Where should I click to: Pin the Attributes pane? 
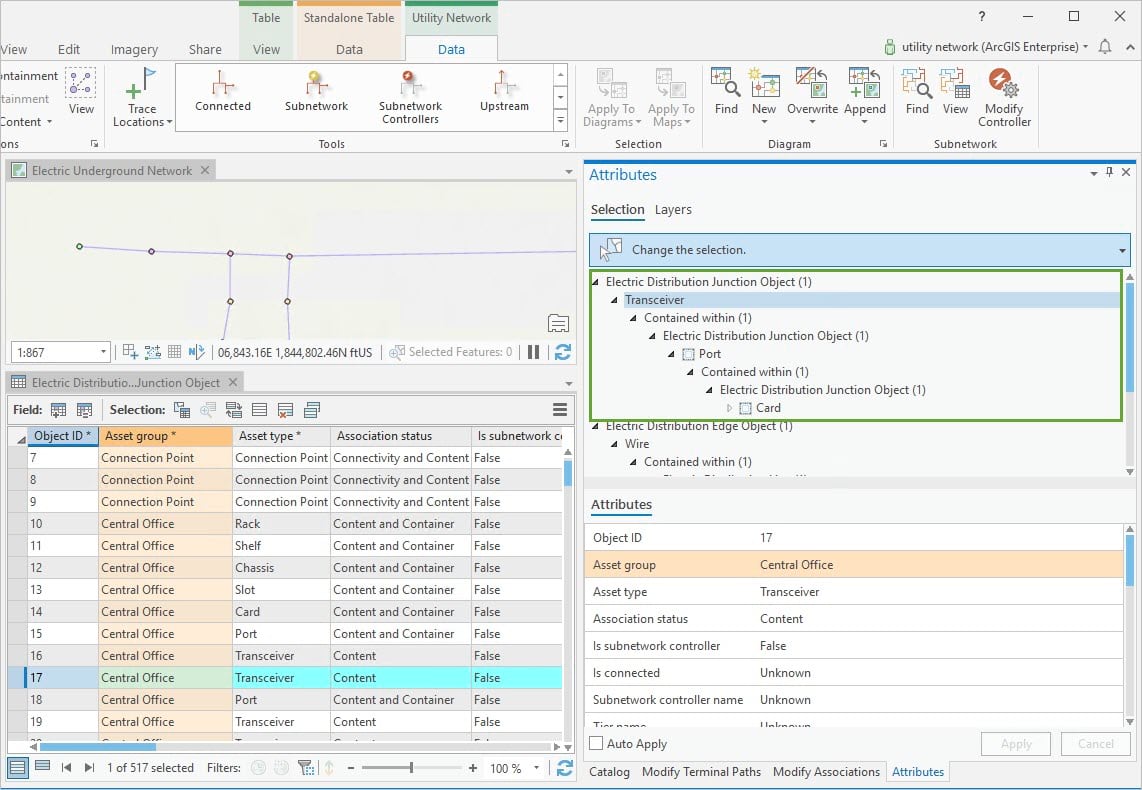point(1109,173)
